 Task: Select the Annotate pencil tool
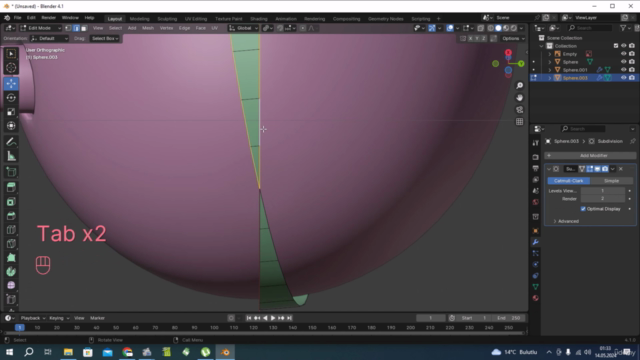click(11, 142)
